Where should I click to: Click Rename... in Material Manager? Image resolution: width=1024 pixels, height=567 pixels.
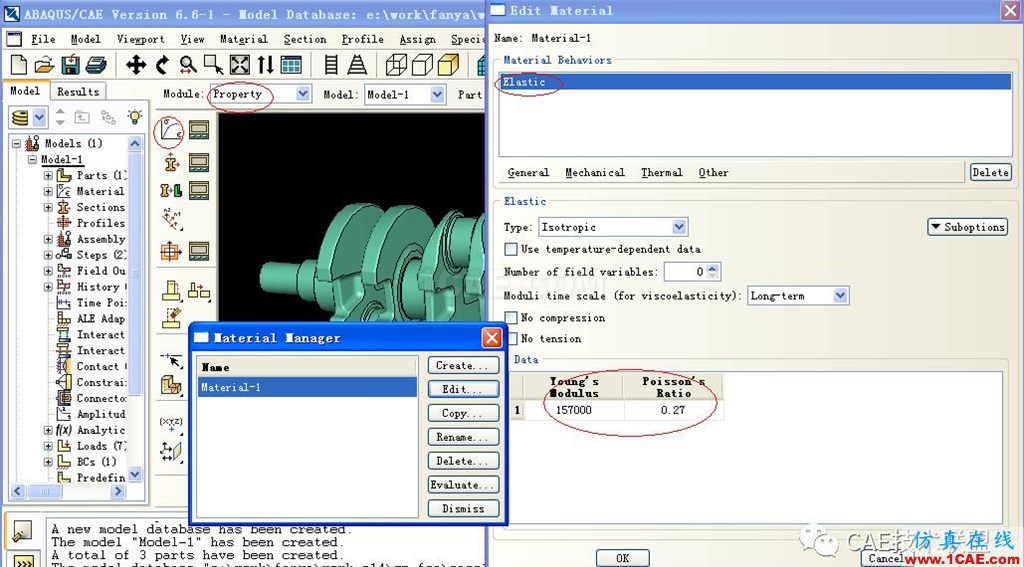coord(464,437)
